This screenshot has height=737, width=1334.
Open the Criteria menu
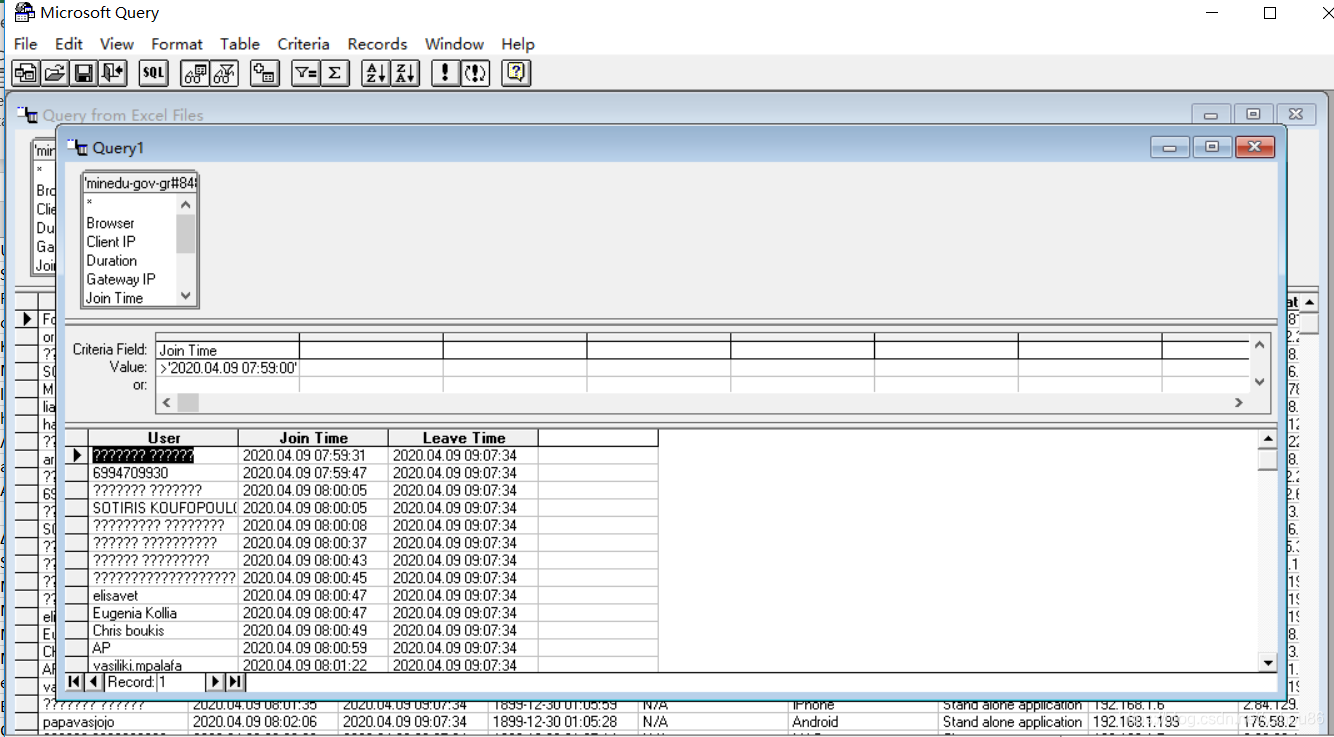coord(303,44)
